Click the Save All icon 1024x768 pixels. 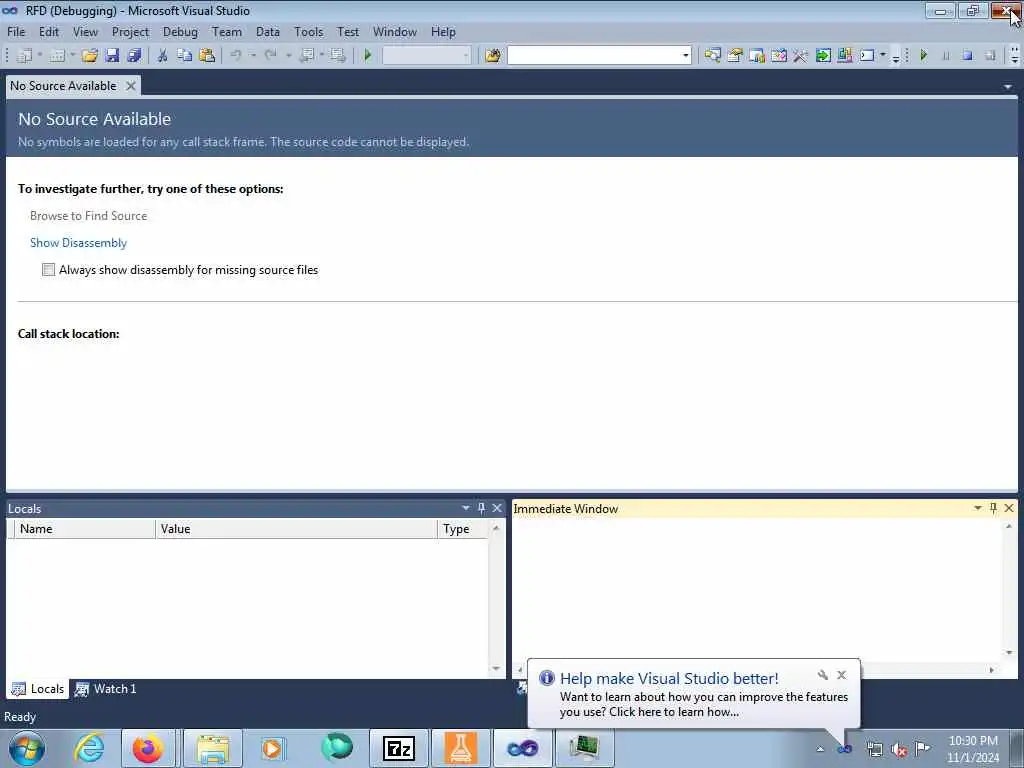pos(134,56)
